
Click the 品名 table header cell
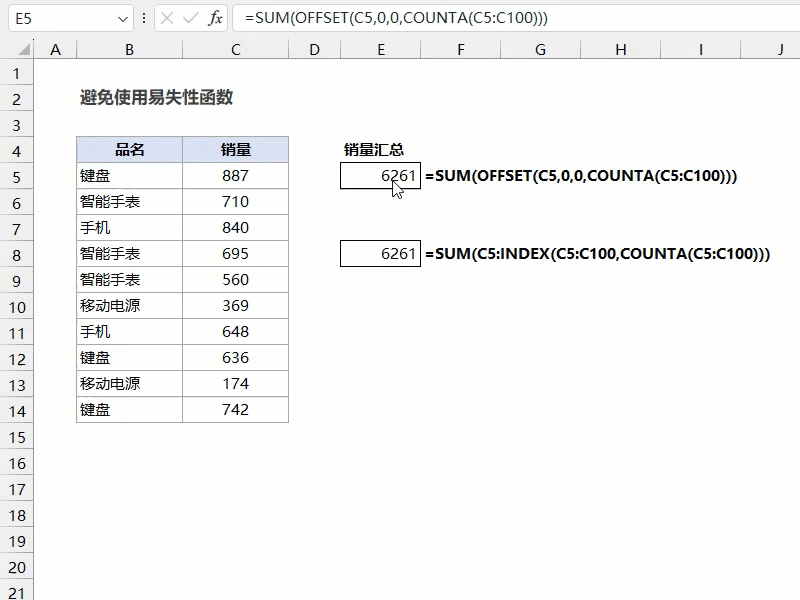[130, 150]
